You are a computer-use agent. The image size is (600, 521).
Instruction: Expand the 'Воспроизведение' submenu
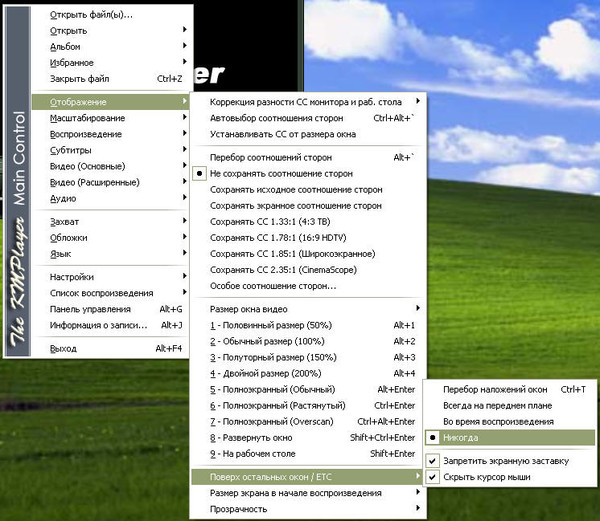pyautogui.click(x=110, y=134)
